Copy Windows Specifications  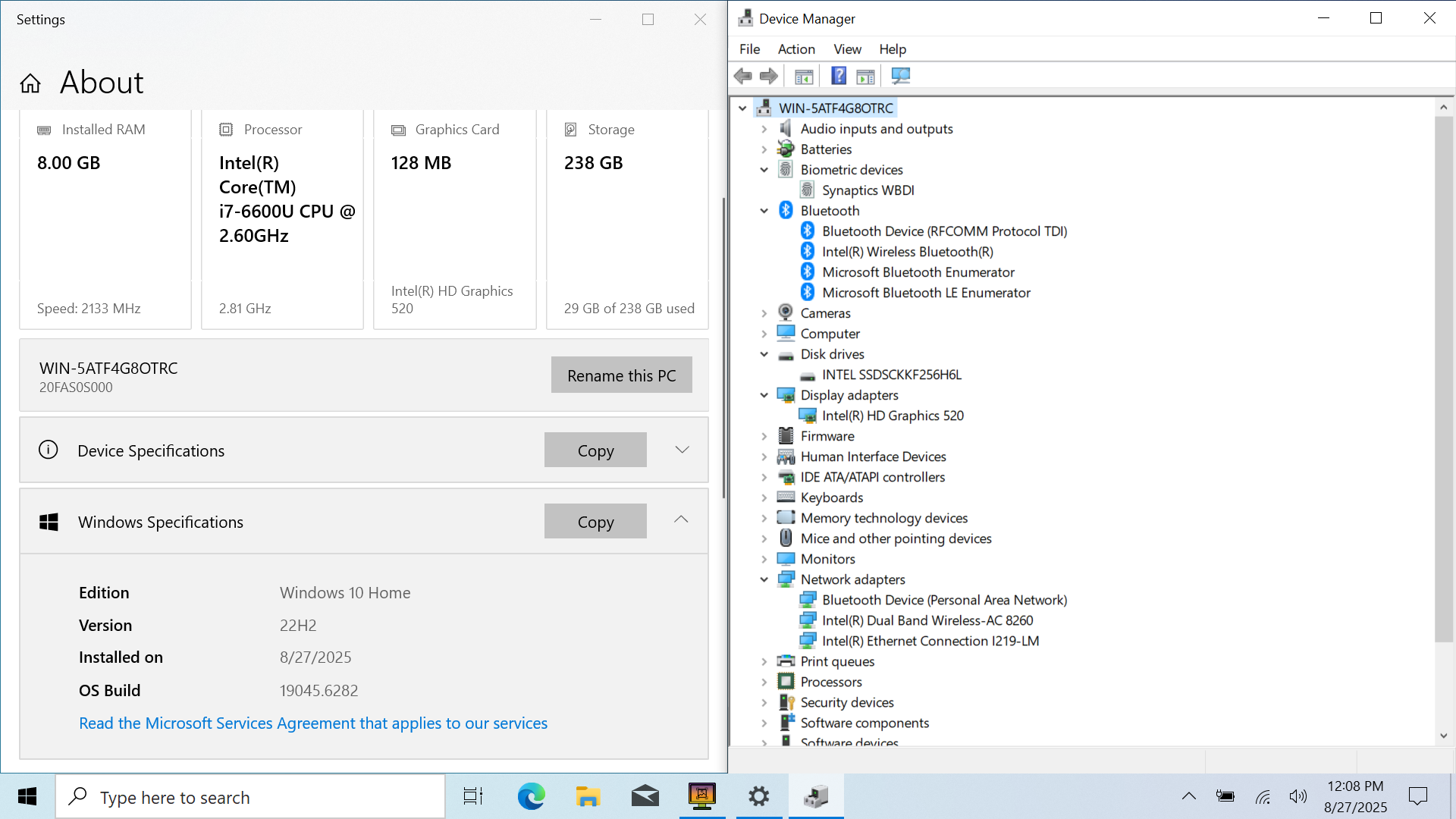pos(595,522)
